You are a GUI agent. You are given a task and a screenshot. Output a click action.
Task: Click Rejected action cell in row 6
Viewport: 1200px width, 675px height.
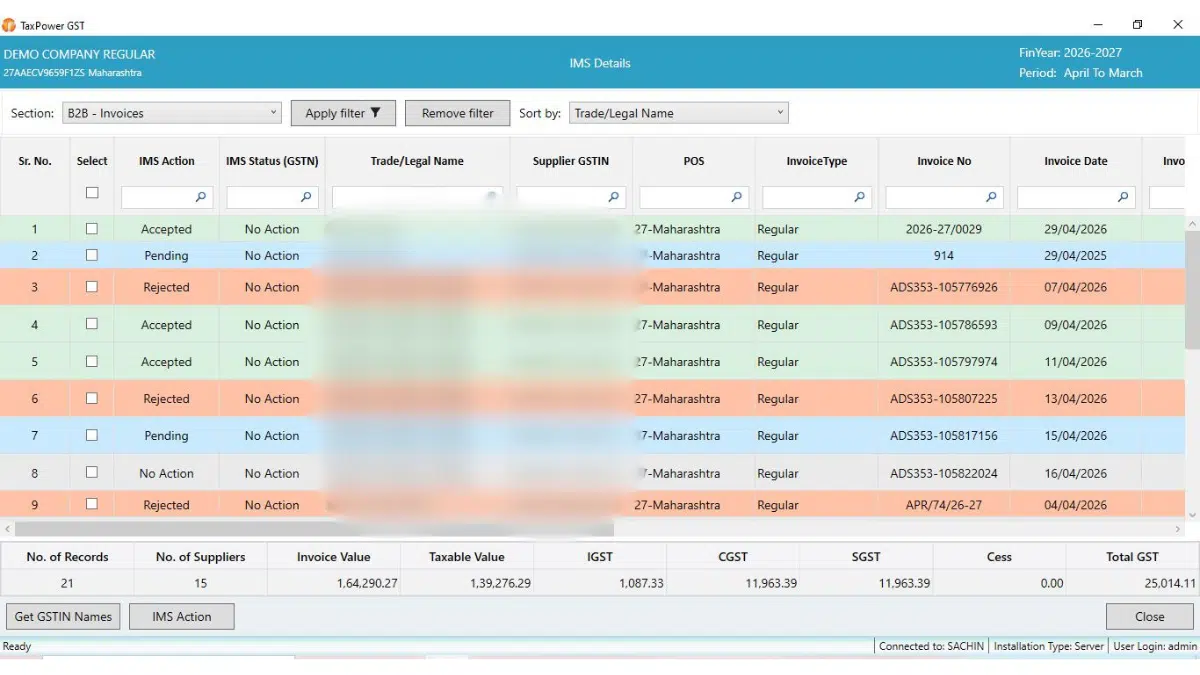tap(167, 398)
